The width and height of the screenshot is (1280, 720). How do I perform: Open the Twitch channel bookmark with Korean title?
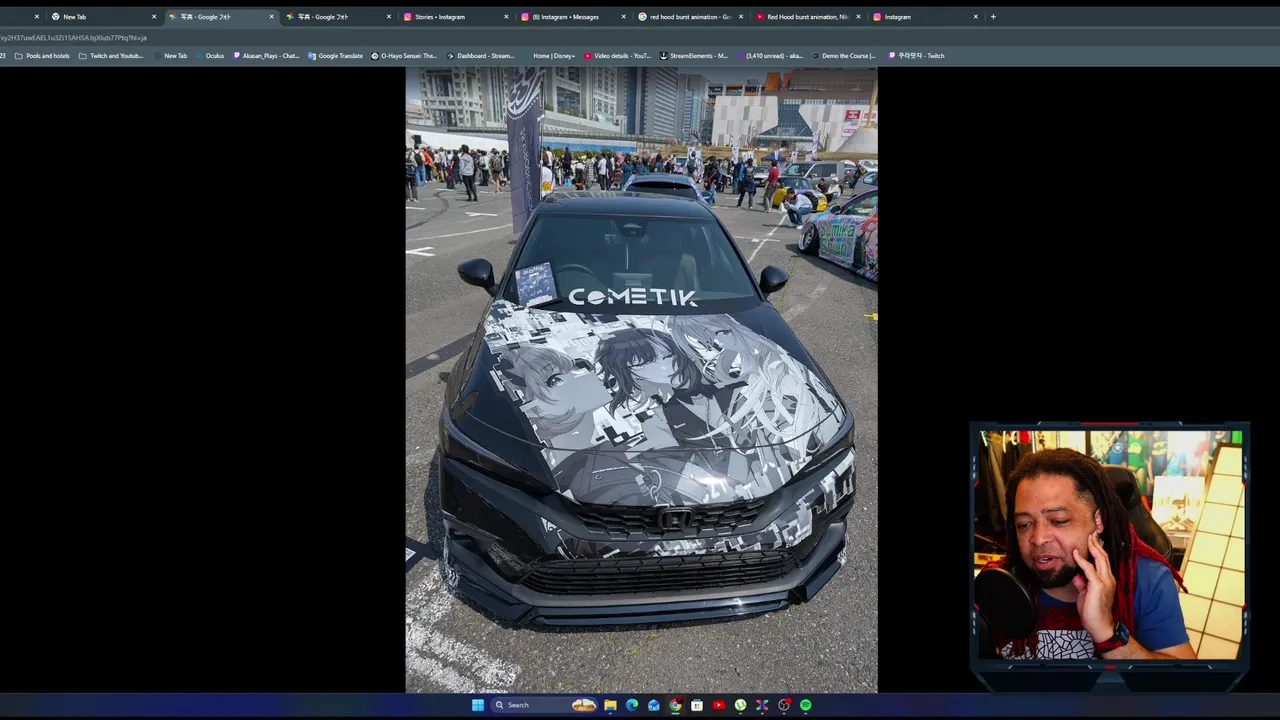coord(916,56)
